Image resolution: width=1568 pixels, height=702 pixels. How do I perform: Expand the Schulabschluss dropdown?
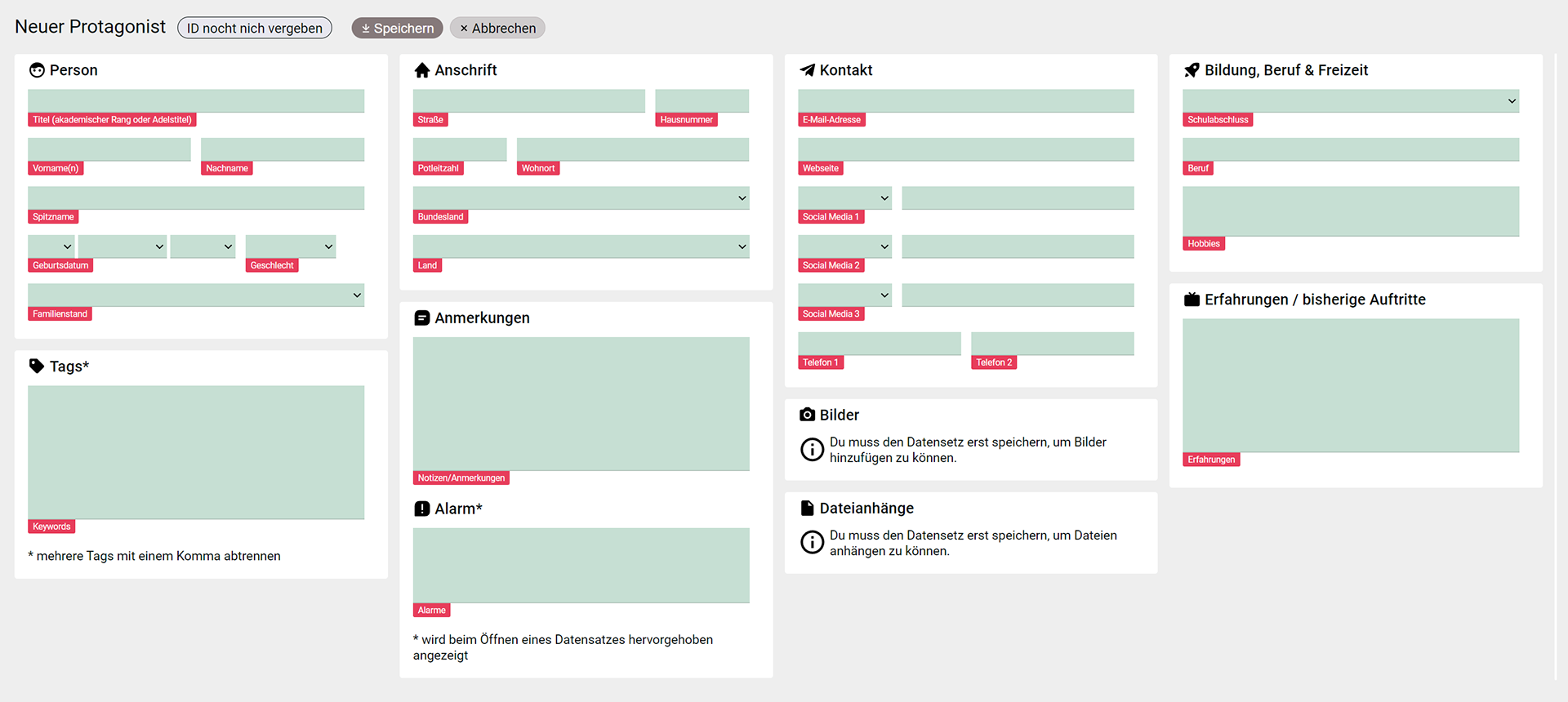tap(1351, 101)
